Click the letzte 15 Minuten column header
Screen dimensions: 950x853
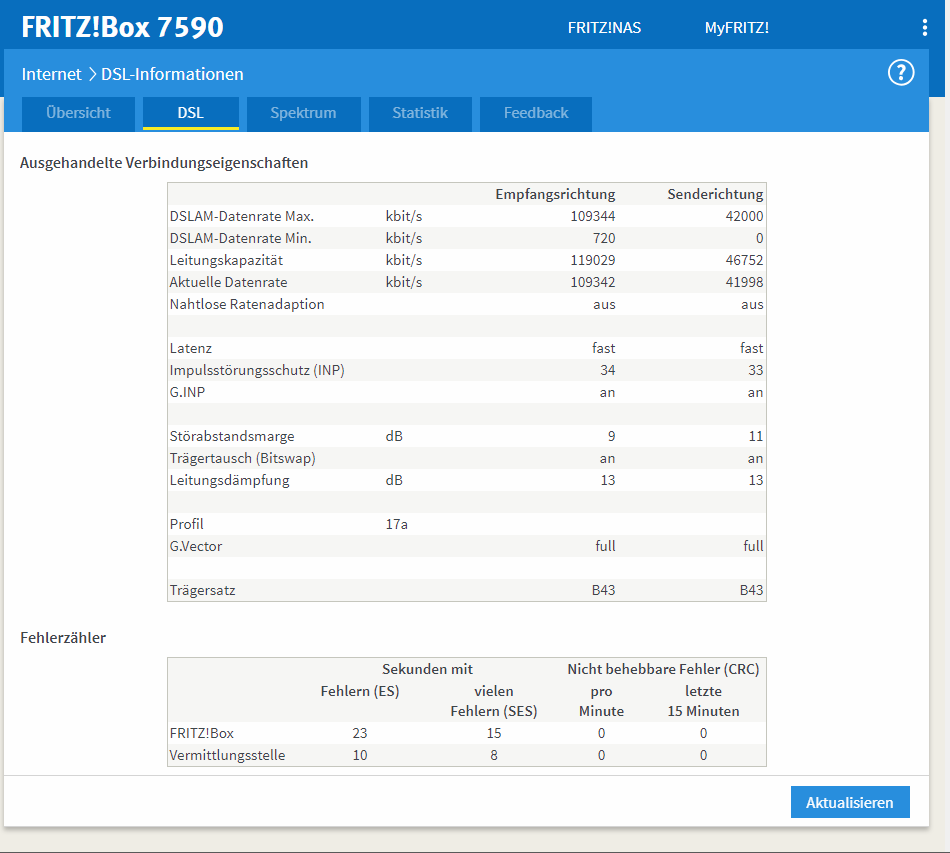(x=703, y=701)
